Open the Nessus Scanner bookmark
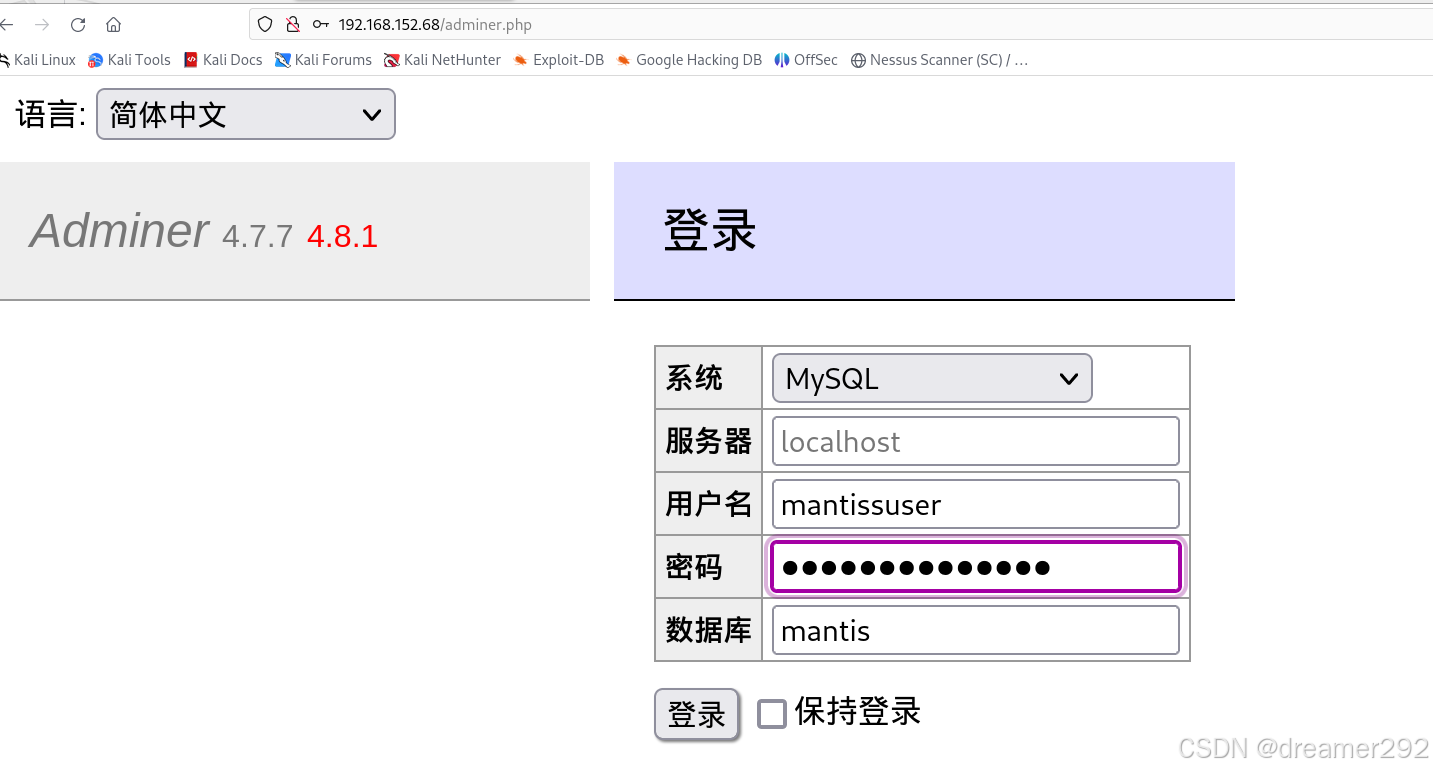 point(939,60)
